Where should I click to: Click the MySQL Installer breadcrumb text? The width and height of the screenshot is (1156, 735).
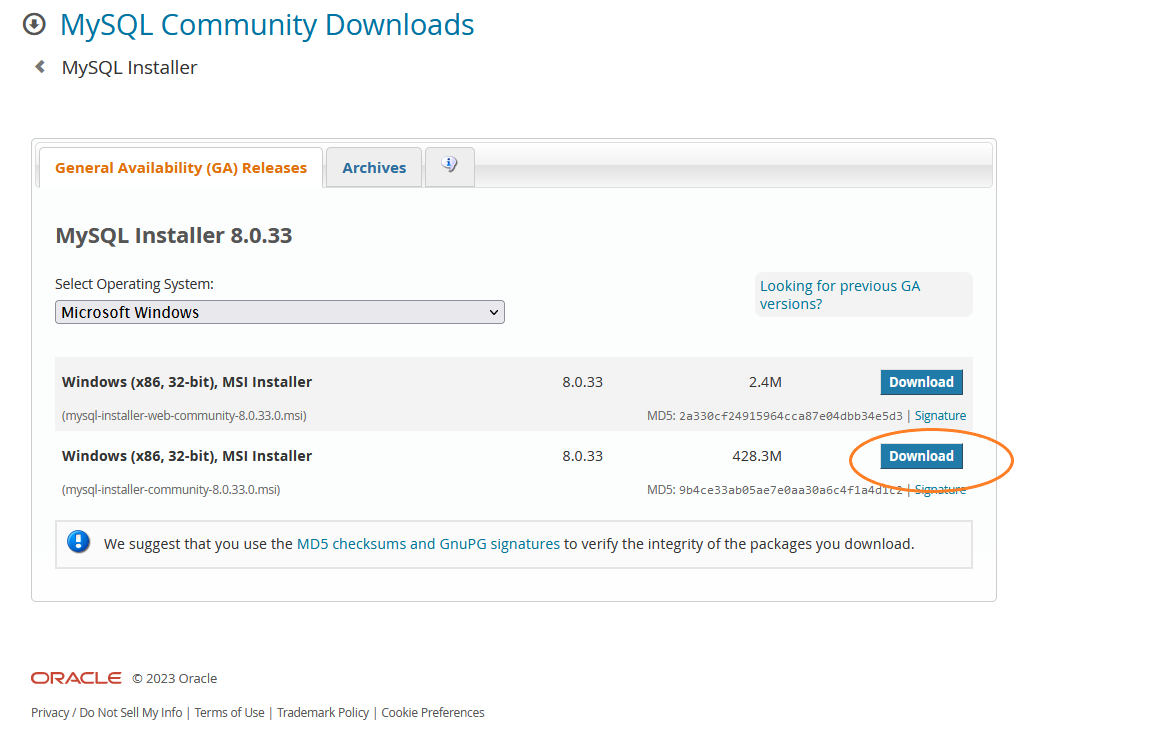(x=130, y=68)
